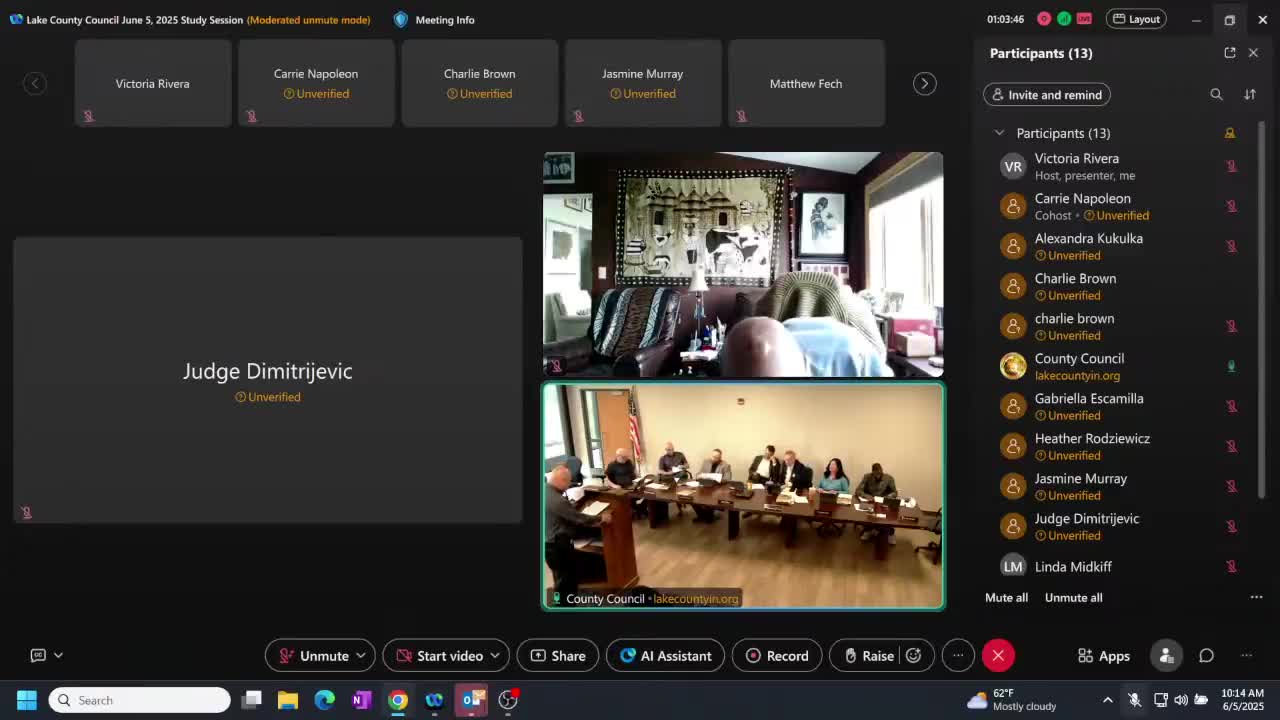Open the Participants panel toggle icon

click(1166, 656)
